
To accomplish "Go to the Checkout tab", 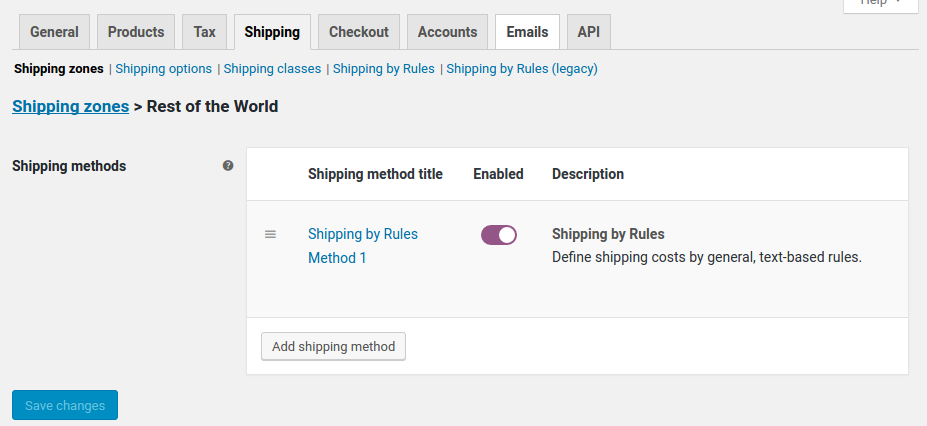I will [x=359, y=32].
